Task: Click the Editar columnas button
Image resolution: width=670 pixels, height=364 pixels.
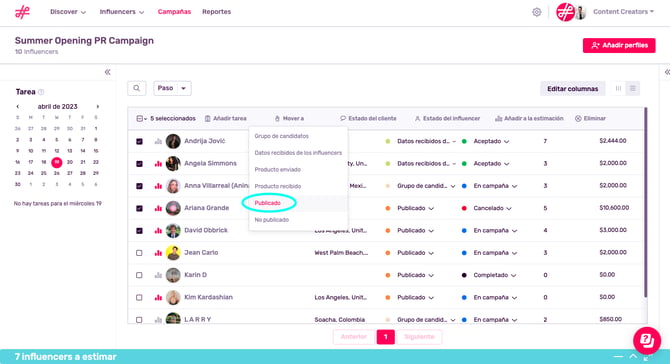Action: (573, 89)
